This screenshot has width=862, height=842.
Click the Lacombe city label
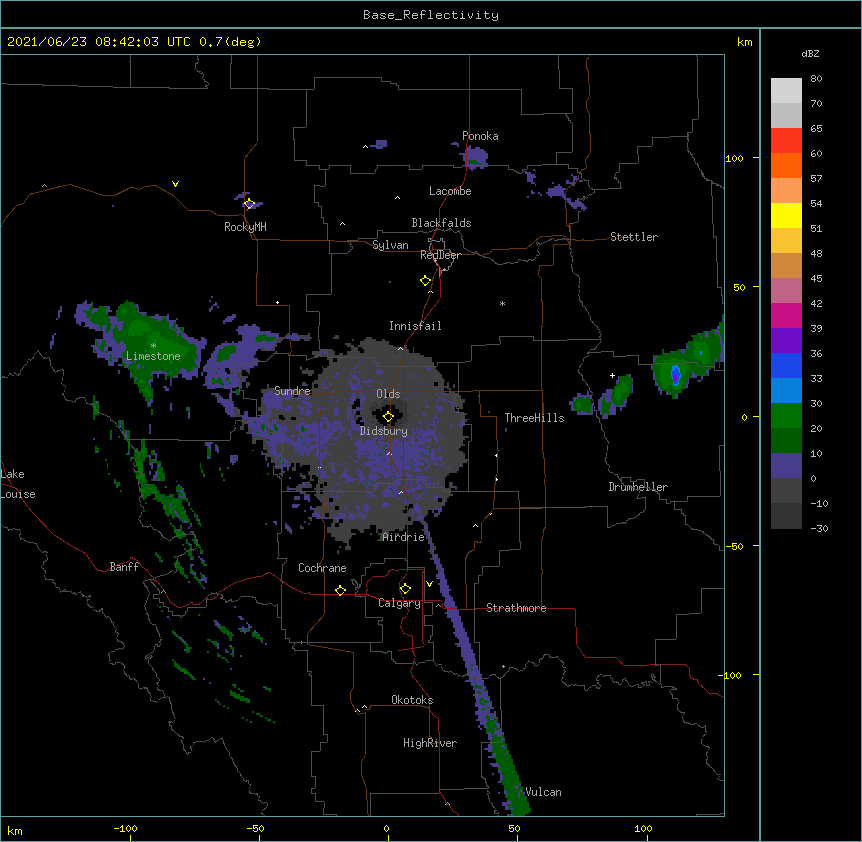pos(450,191)
